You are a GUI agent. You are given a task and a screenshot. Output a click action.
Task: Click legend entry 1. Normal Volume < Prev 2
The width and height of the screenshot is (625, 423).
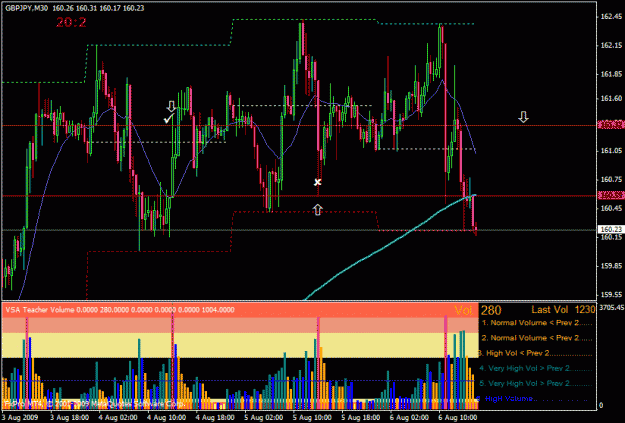point(536,323)
